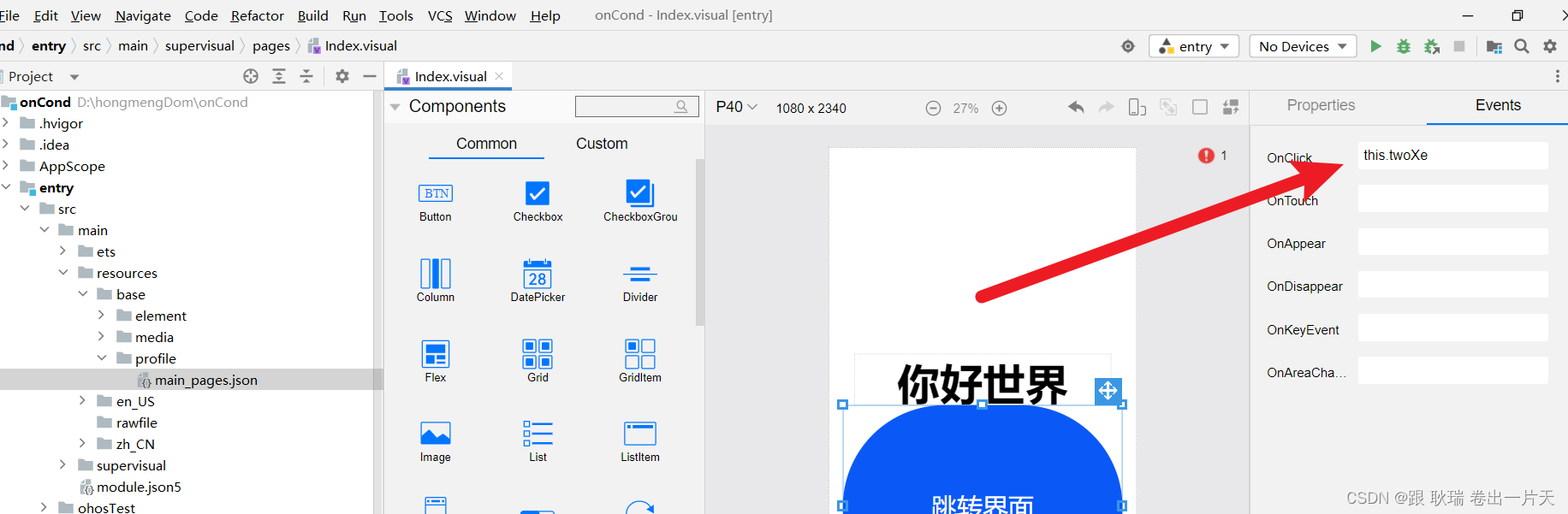Click the OnAppear input field
1568x514 pixels.
coord(1452,241)
